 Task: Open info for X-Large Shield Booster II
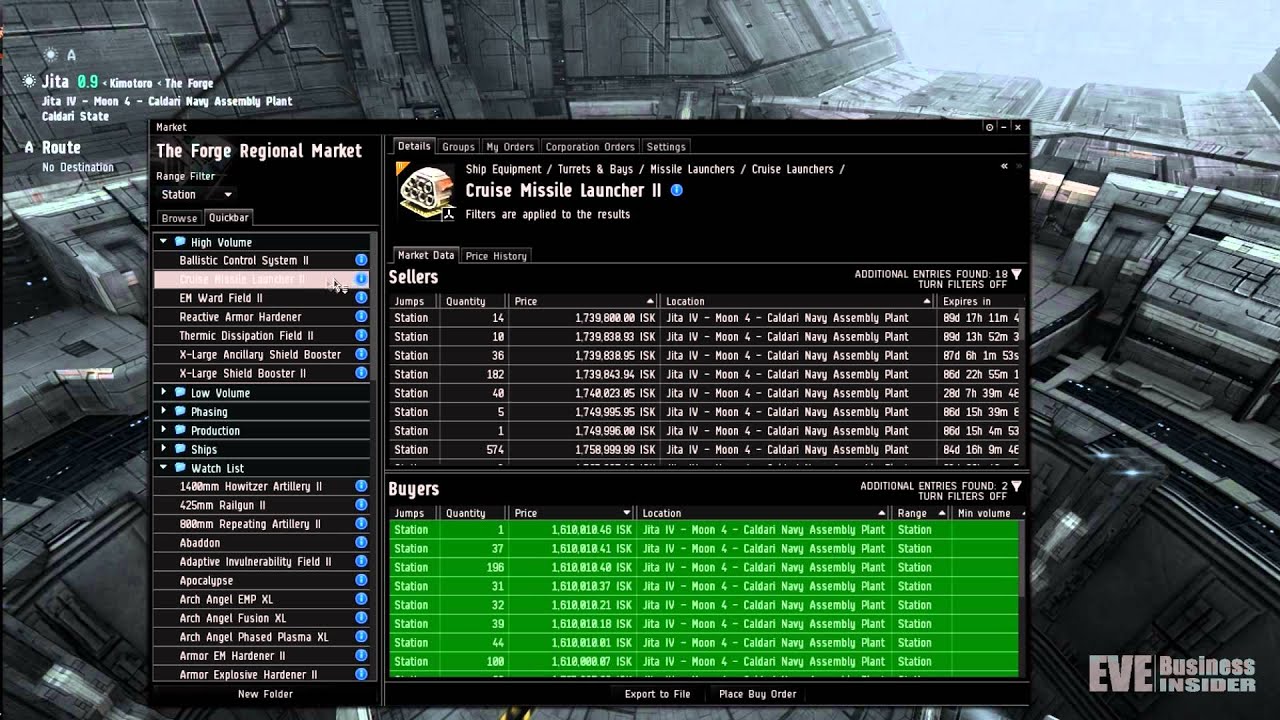click(361, 373)
